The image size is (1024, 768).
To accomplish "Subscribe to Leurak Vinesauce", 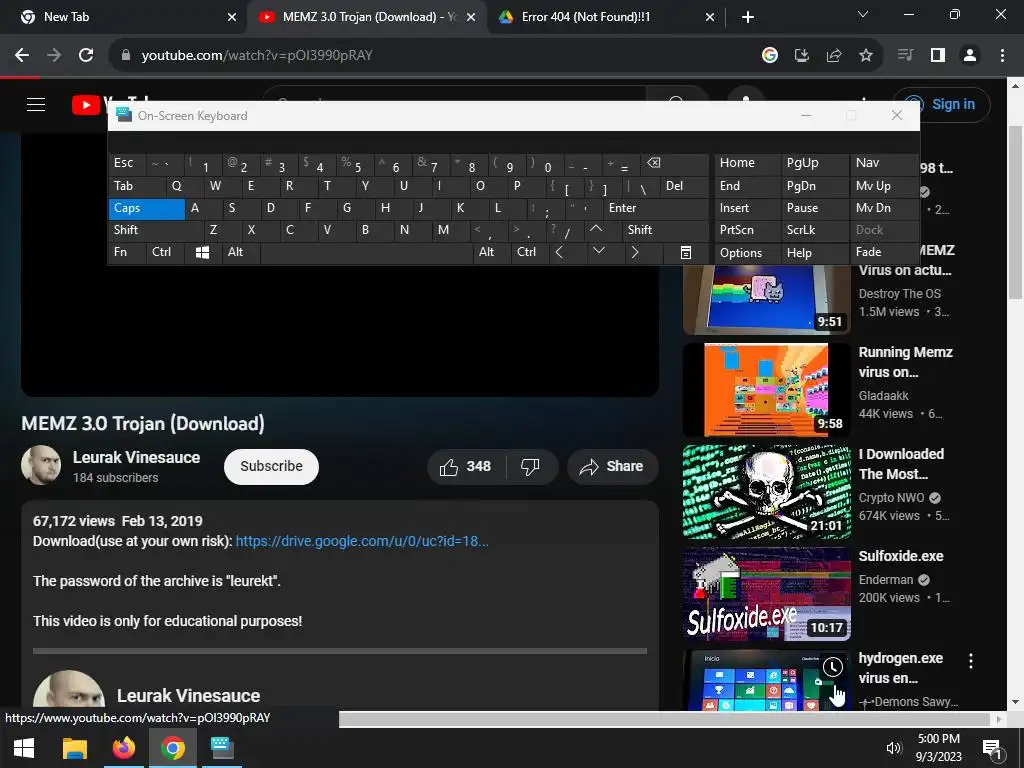I will point(272,466).
